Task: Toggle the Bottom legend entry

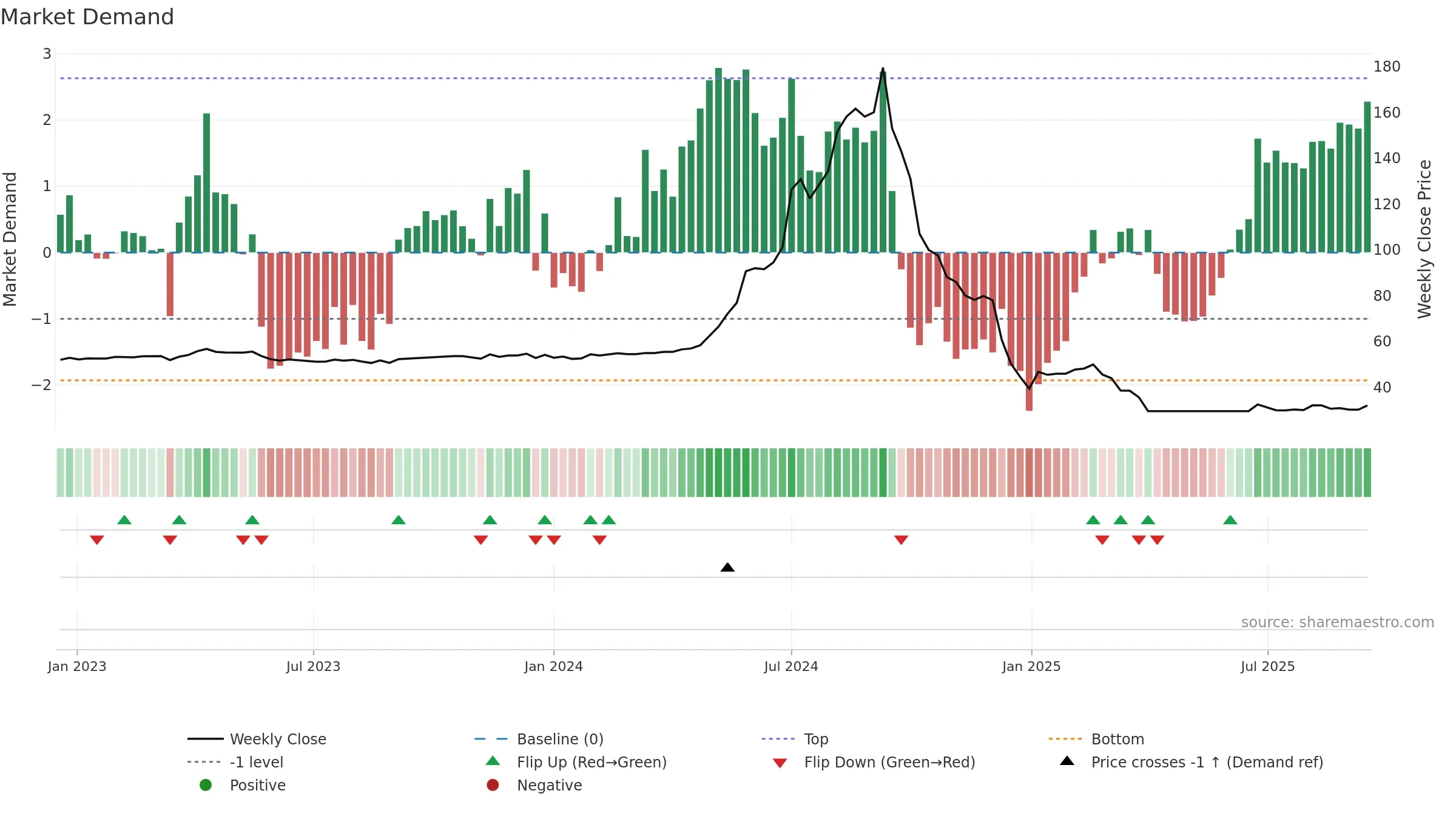Action: [x=1096, y=739]
